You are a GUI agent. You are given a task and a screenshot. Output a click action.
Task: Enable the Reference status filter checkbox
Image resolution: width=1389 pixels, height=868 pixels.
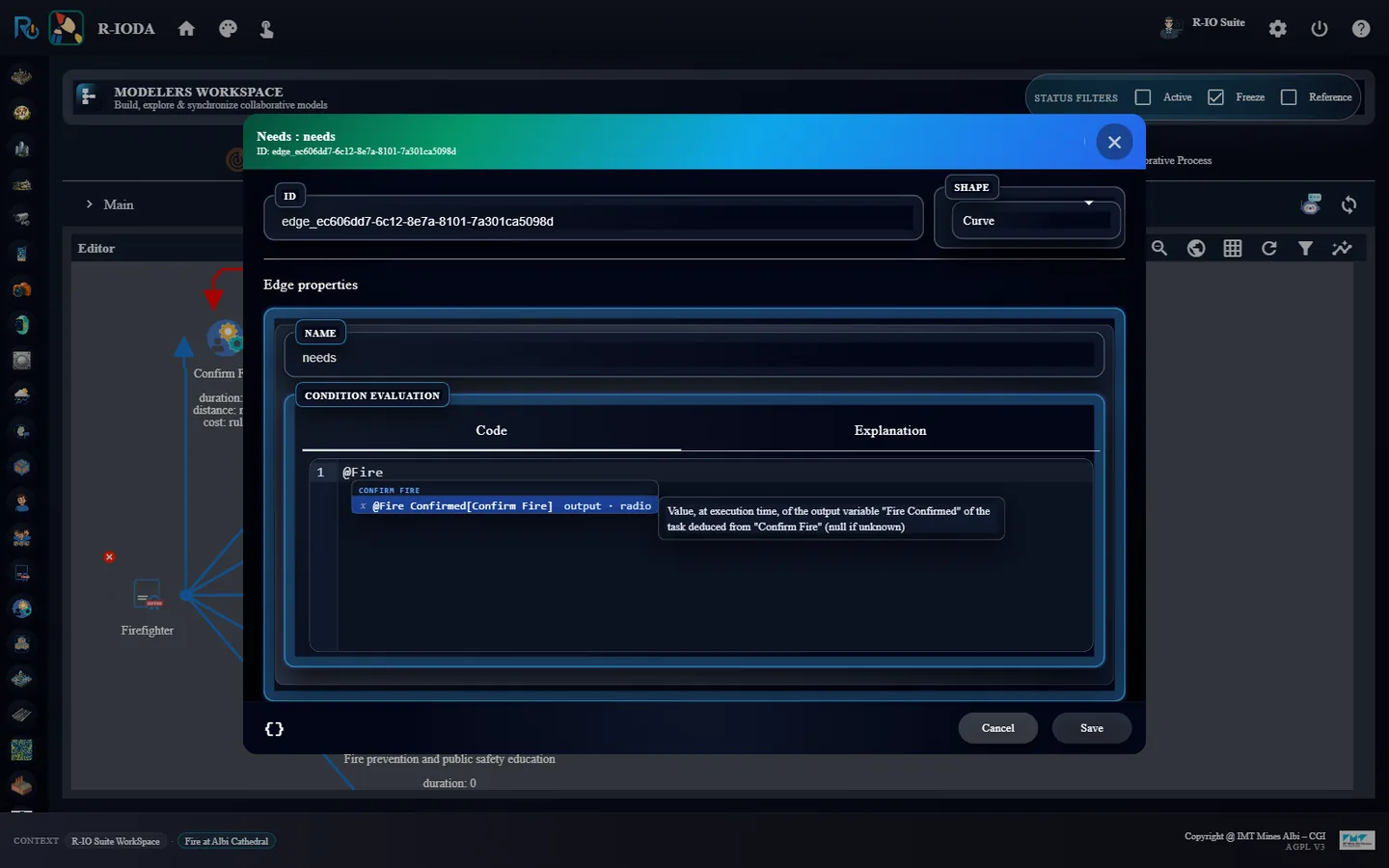click(1289, 97)
